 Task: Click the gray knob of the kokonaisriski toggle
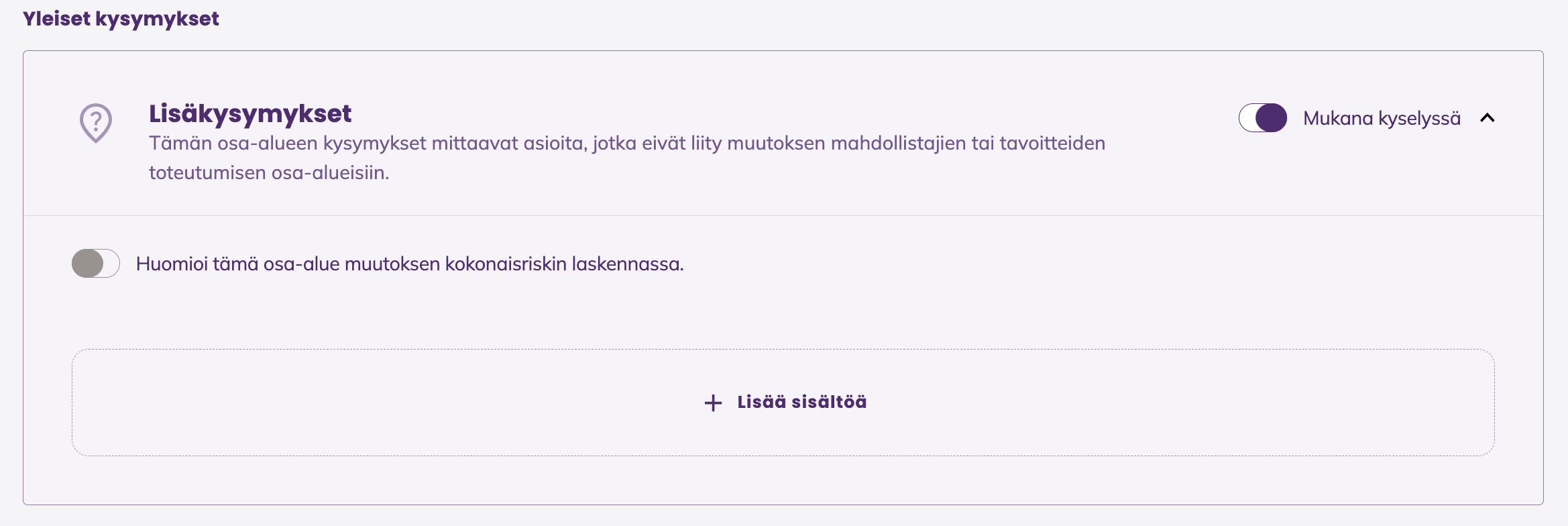[88, 263]
